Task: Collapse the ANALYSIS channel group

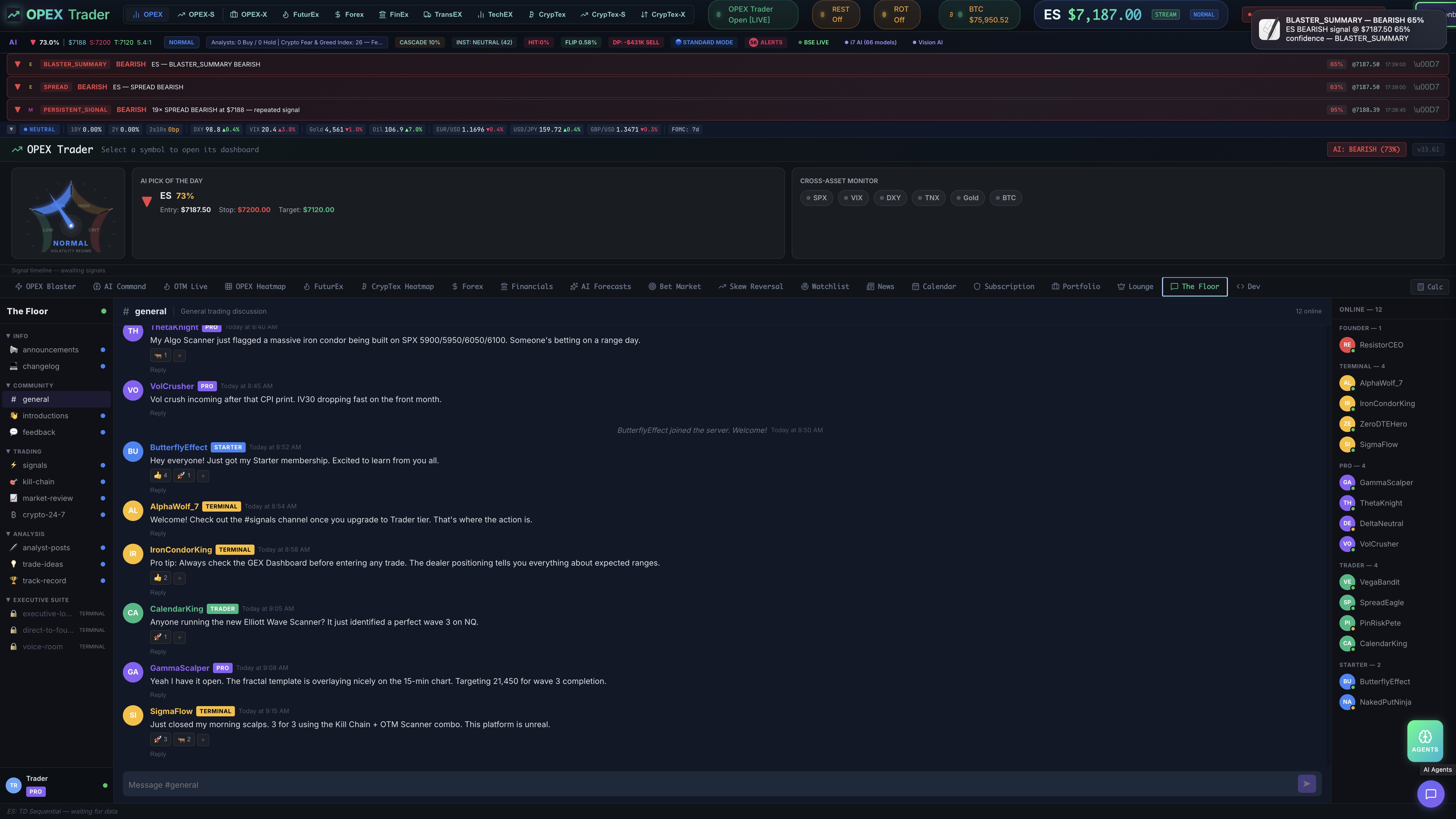Action: tap(25, 534)
